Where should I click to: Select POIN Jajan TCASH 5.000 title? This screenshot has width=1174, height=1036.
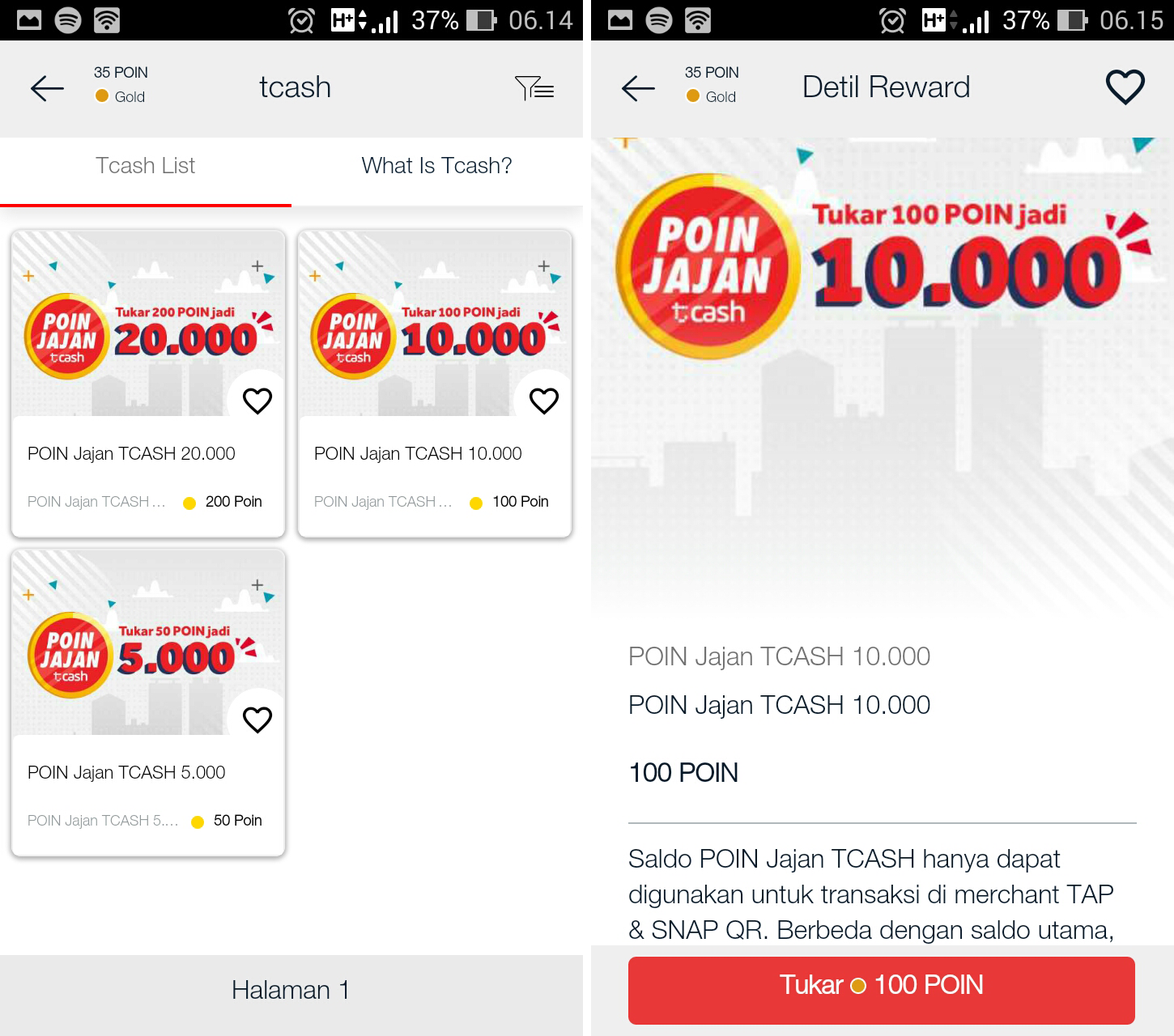(126, 772)
